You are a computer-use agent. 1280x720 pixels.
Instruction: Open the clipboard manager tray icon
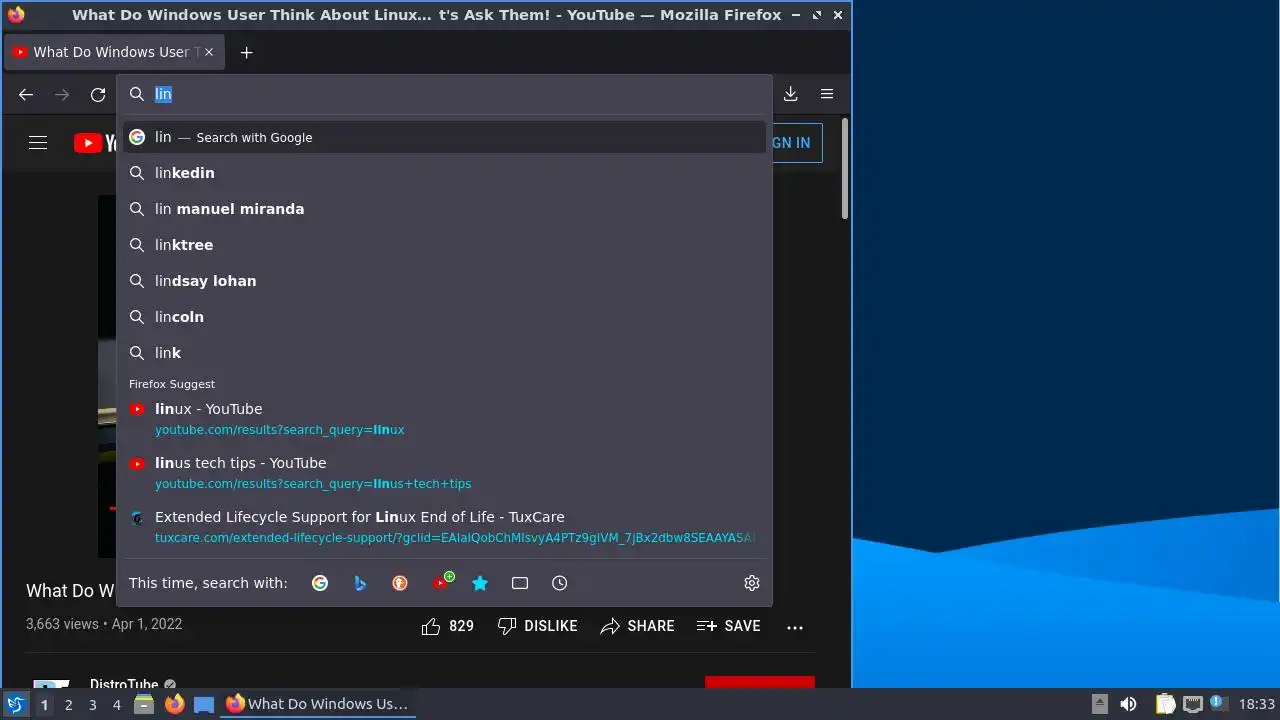coord(1165,704)
